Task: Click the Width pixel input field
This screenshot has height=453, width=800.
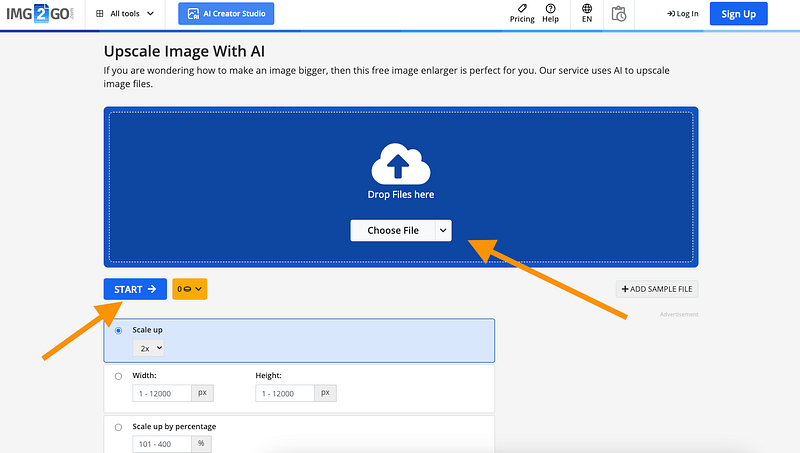Action: (x=162, y=393)
